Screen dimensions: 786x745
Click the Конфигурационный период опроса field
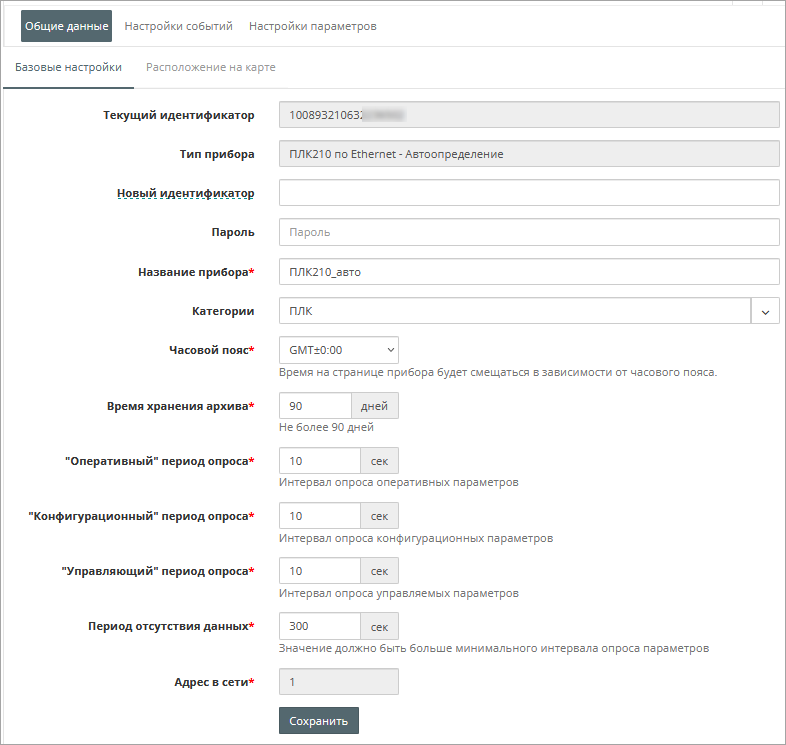pos(319,516)
